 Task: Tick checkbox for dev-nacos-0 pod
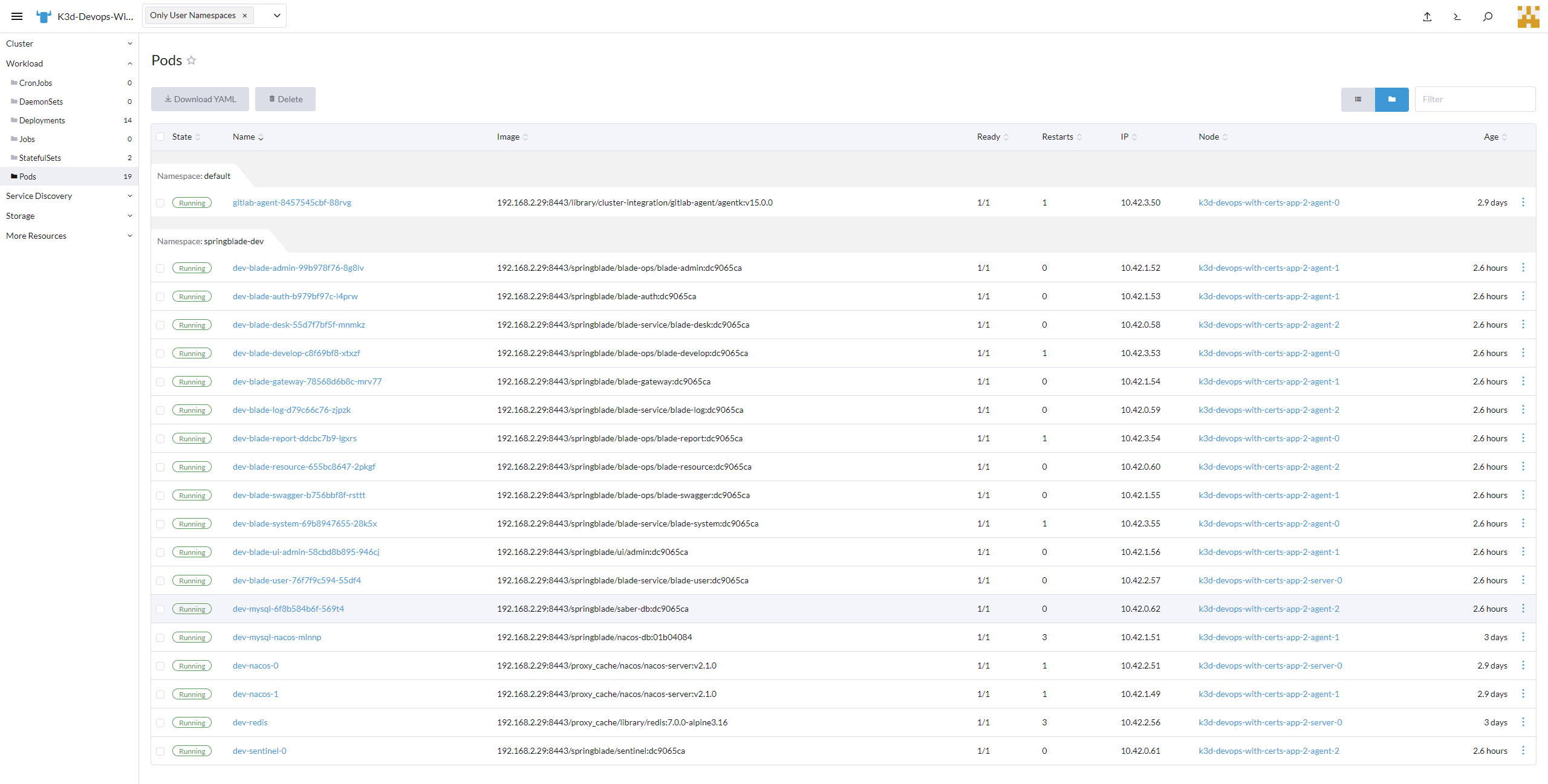pos(160,666)
